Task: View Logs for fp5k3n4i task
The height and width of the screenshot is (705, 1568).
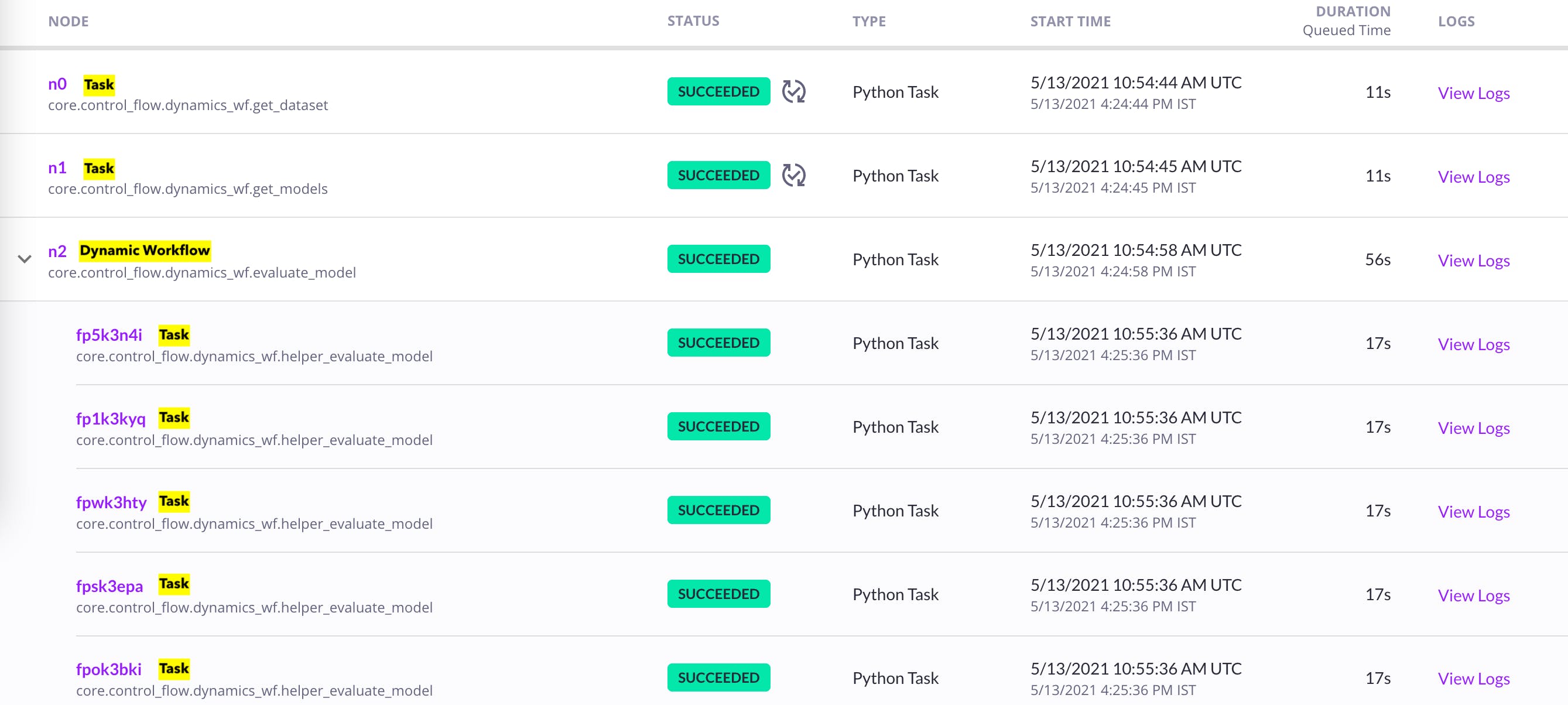Action: [x=1473, y=344]
